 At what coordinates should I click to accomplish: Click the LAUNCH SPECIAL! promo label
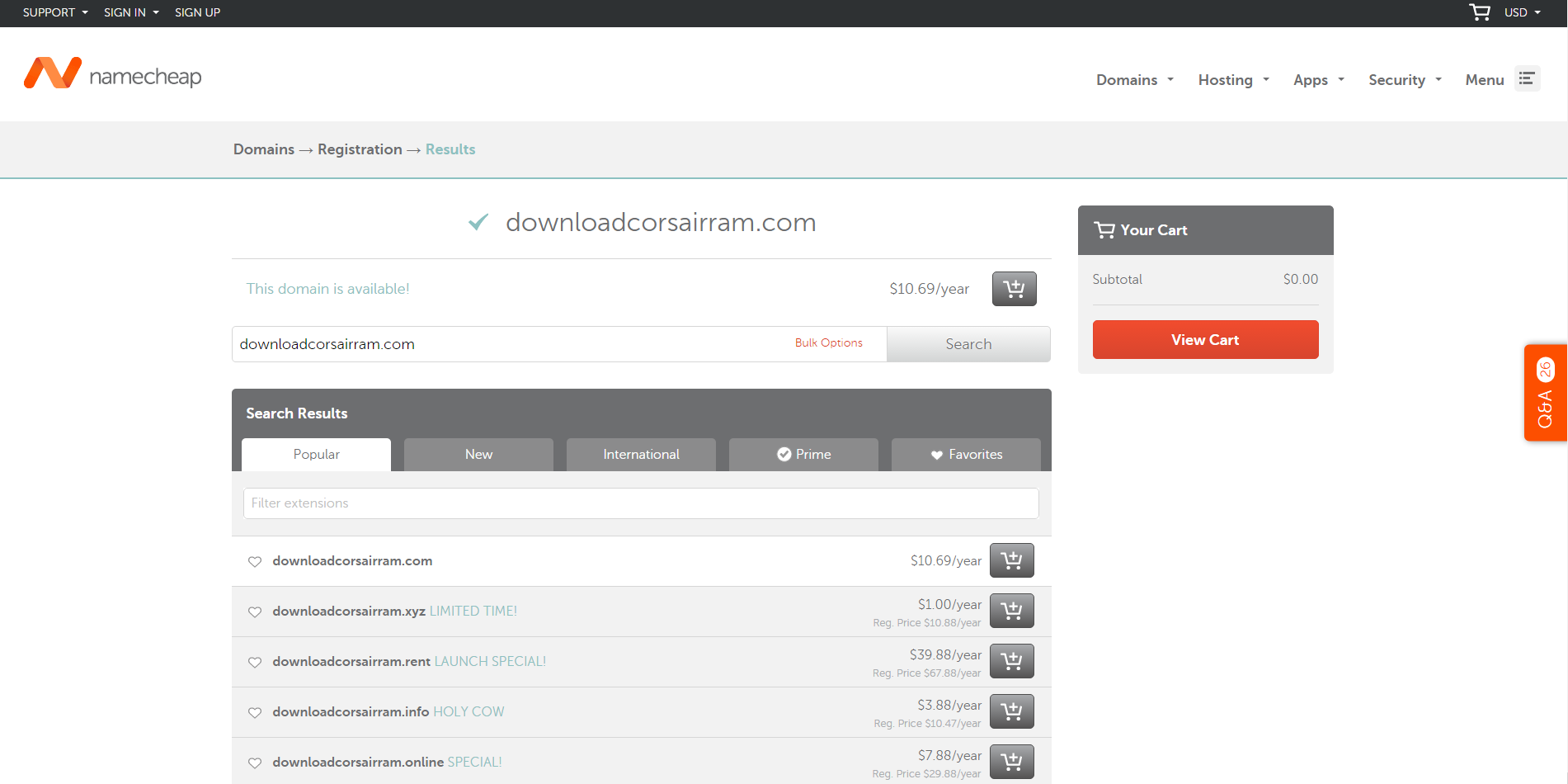[x=490, y=662]
